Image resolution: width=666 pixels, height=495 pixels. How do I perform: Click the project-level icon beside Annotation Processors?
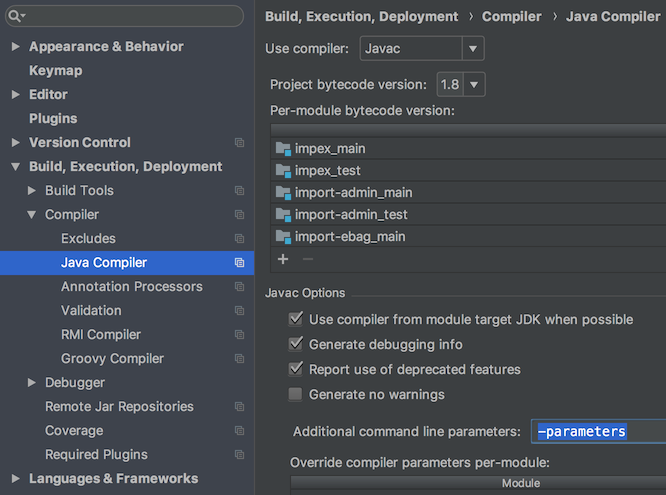click(x=239, y=287)
